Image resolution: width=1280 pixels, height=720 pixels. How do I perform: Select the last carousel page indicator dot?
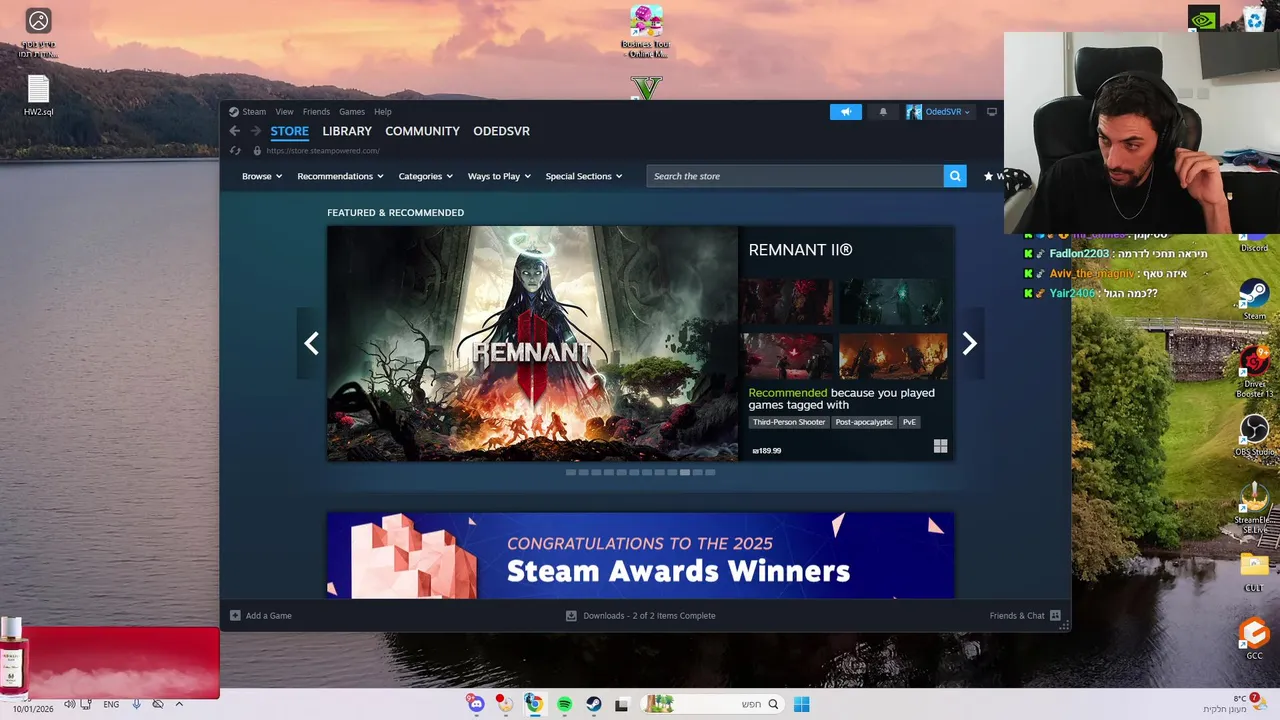coord(710,472)
